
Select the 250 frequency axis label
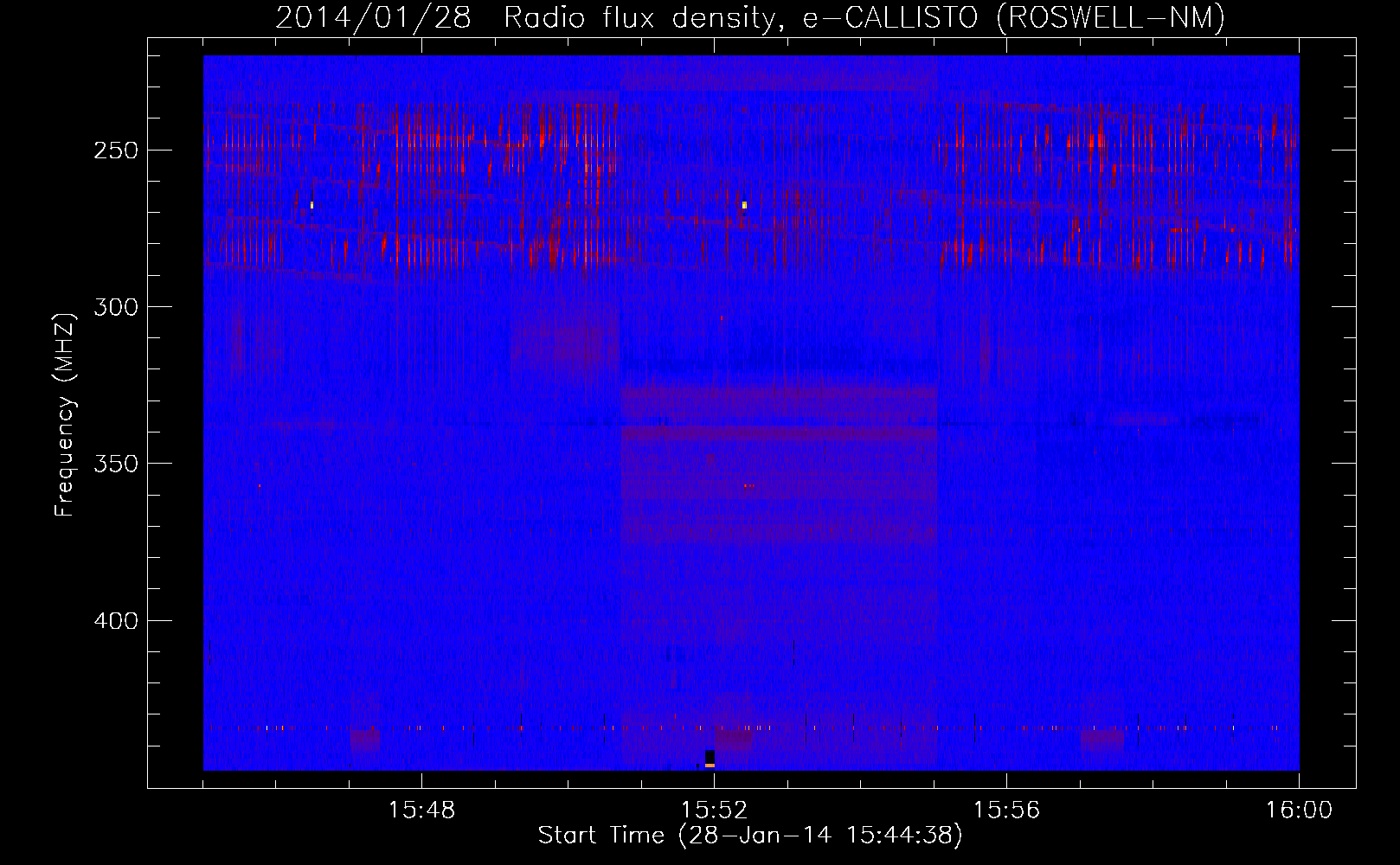click(x=116, y=151)
